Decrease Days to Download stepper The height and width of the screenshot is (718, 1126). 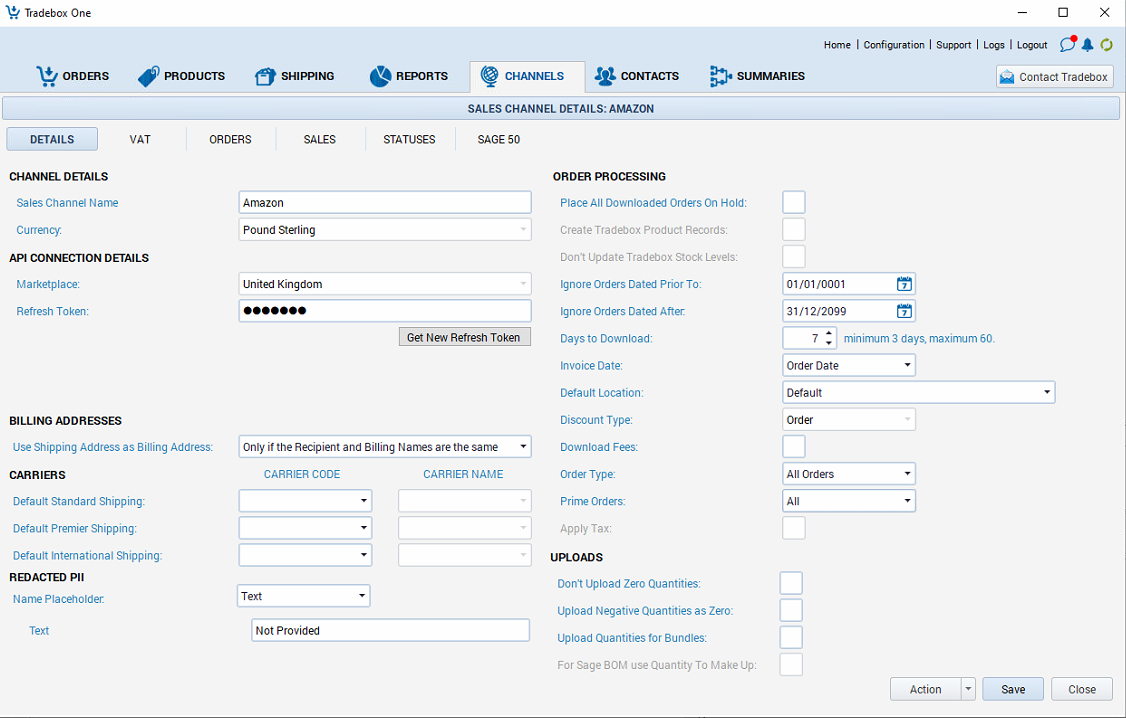tap(829, 343)
